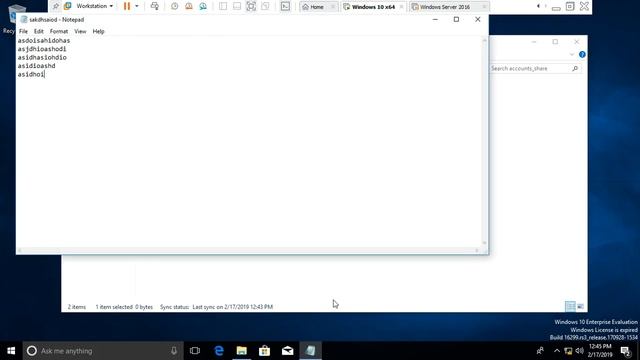Open People icon in system tray
The width and height of the screenshot is (640, 360).
click(x=540, y=351)
